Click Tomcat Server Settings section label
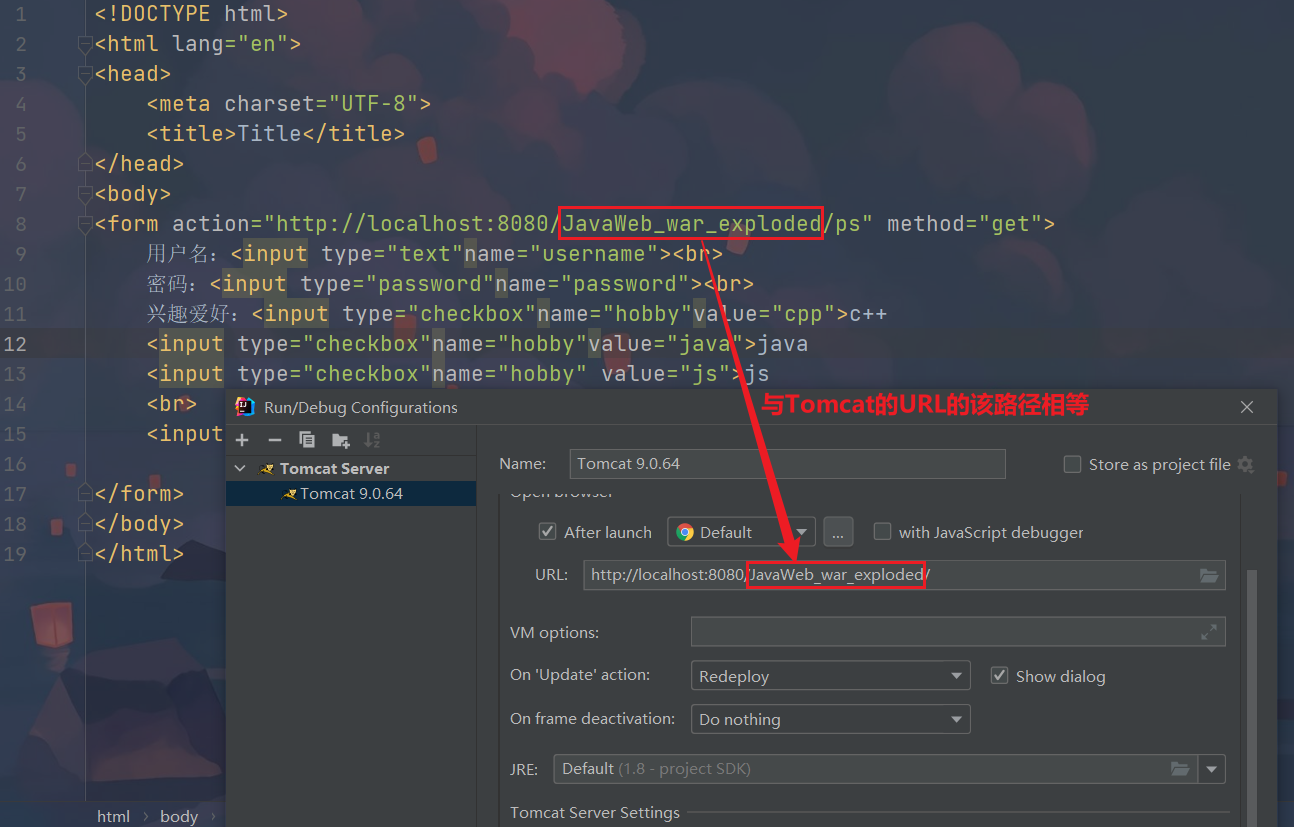This screenshot has height=827, width=1294. [x=595, y=812]
